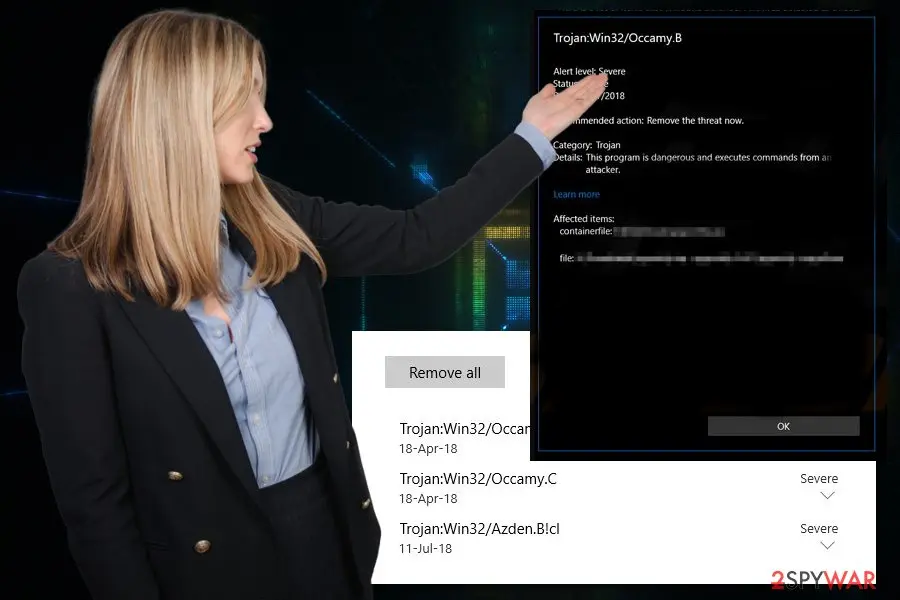This screenshot has width=900, height=600.
Task: Select the Trojan:Win32/Azden.B!cl entry
Action: pyautogui.click(x=479, y=529)
